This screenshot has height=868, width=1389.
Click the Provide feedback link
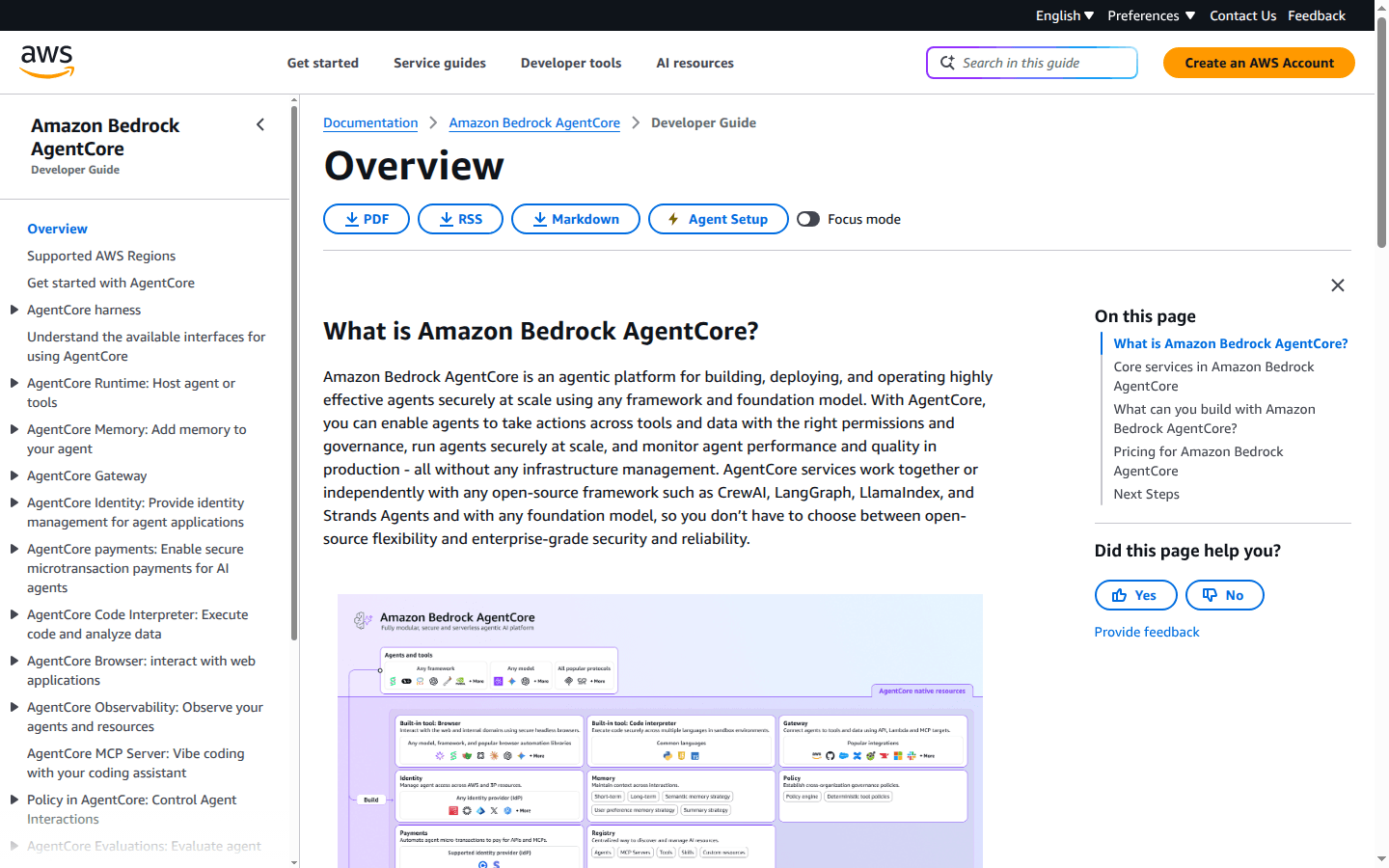click(x=1147, y=632)
